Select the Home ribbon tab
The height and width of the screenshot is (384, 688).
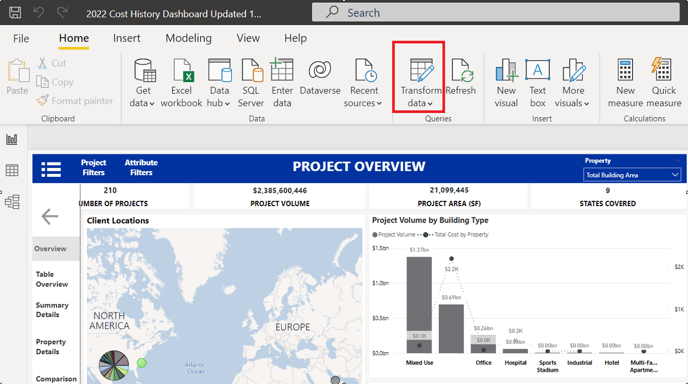pyautogui.click(x=74, y=39)
